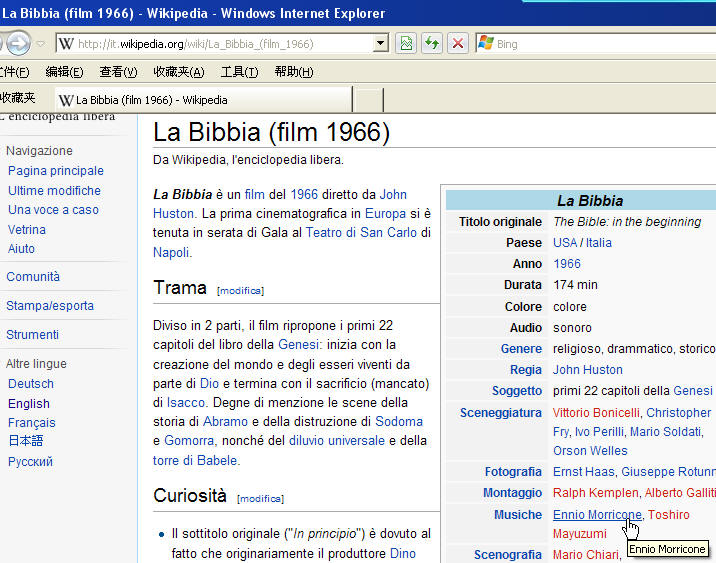
Task: Open the Genesi link in Trama
Action: click(298, 344)
